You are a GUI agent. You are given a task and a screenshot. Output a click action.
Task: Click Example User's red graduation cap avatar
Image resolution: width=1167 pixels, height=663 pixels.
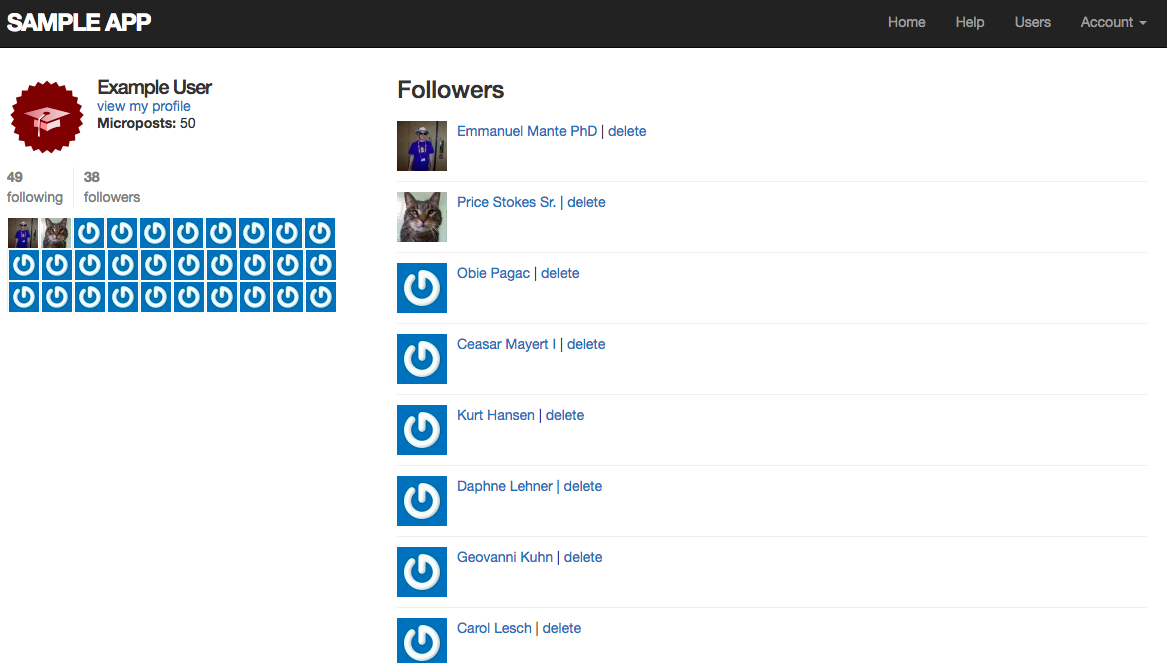tap(46, 117)
